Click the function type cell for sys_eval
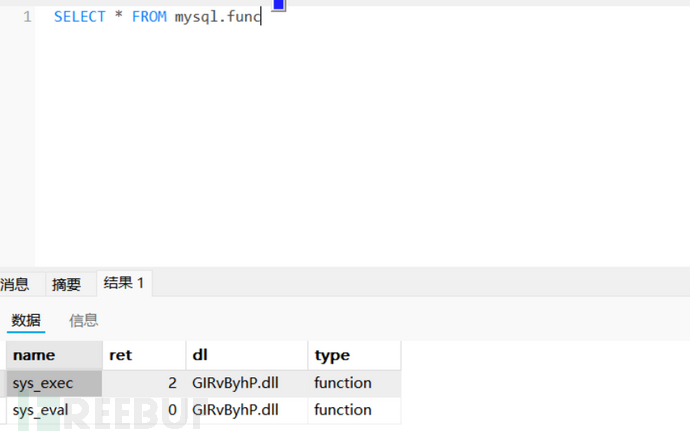 [354, 410]
